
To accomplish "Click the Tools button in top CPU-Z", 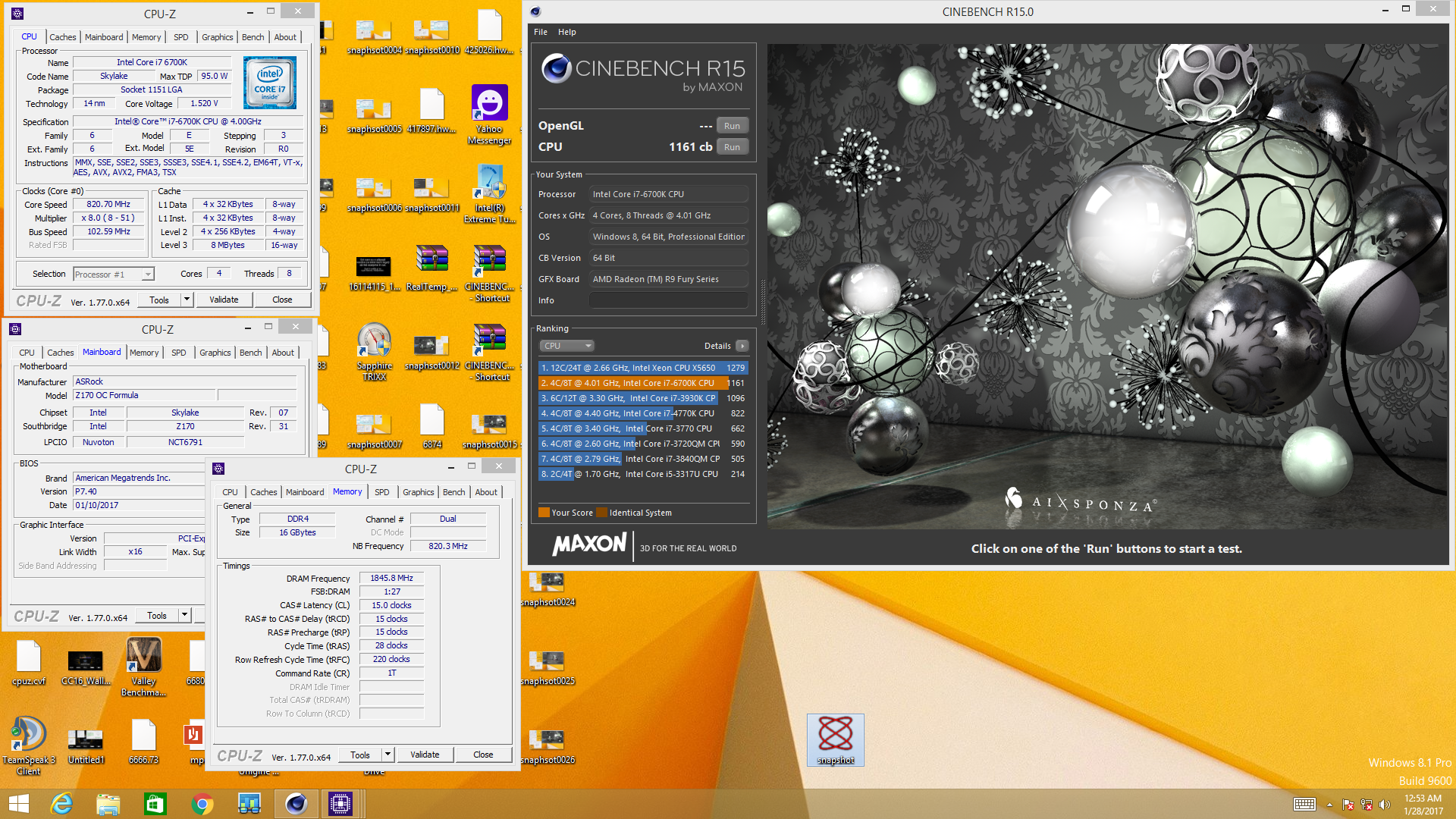I will coord(159,300).
